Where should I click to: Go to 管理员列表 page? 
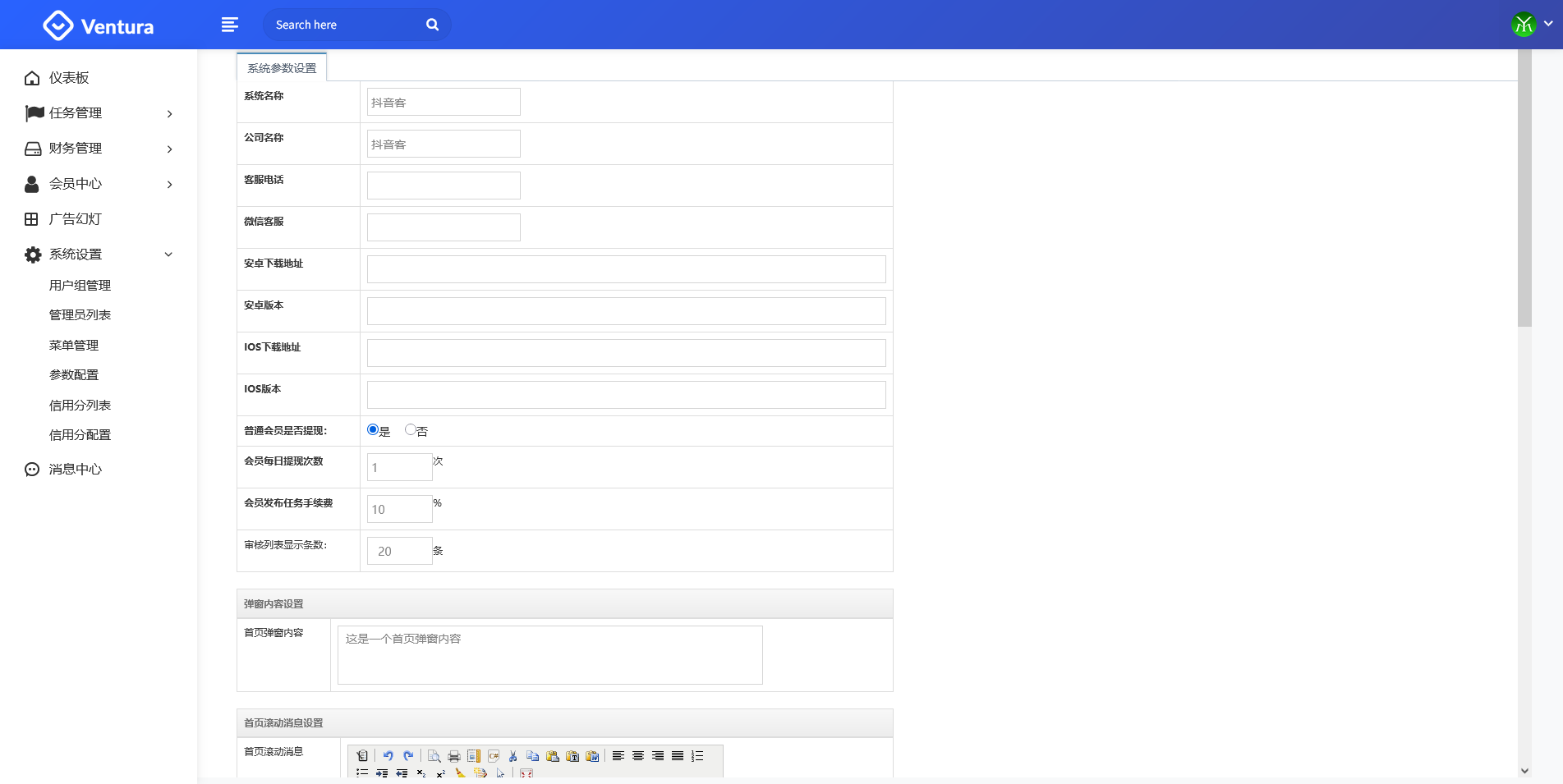[x=80, y=315]
